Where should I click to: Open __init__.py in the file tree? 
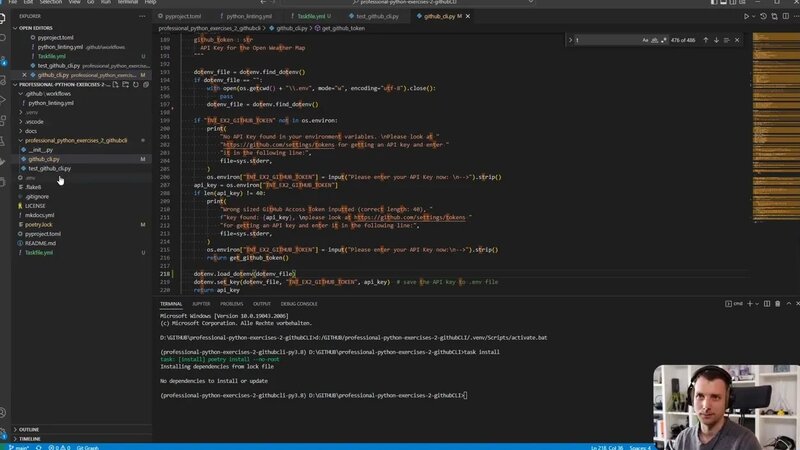(x=82, y=150)
